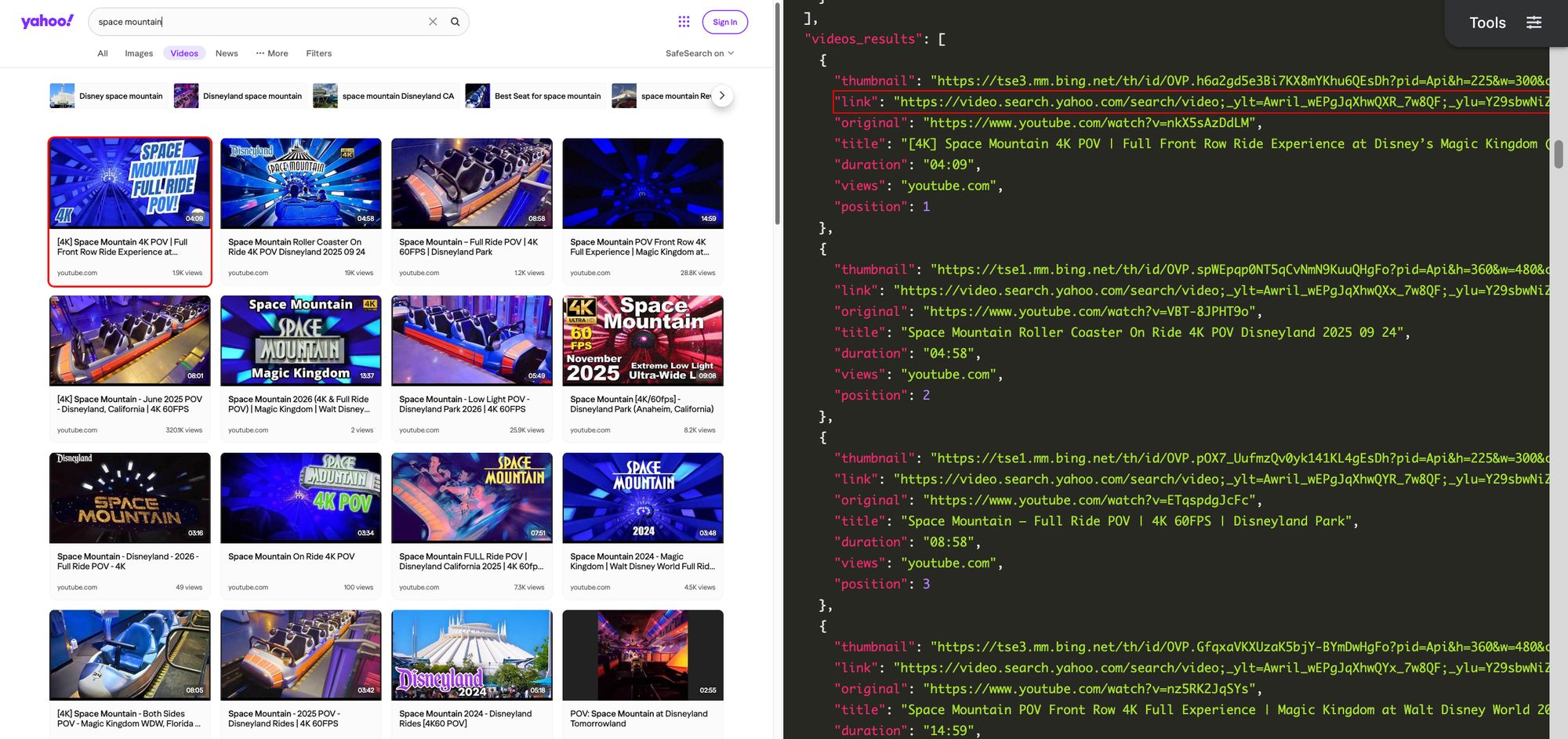This screenshot has width=1568, height=739.
Task: Open the Tools panel button
Action: (x=1487, y=23)
